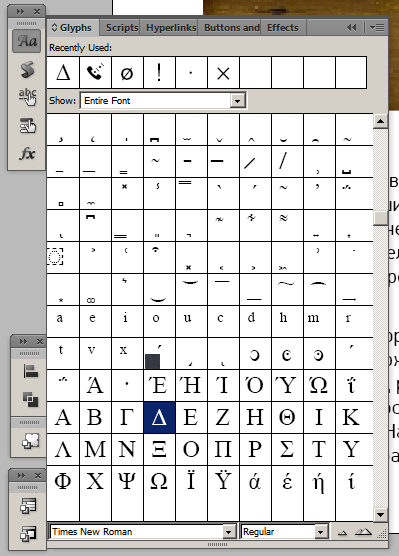
Task: Select the Greek Xi (Ξ) glyph
Action: click(159, 449)
